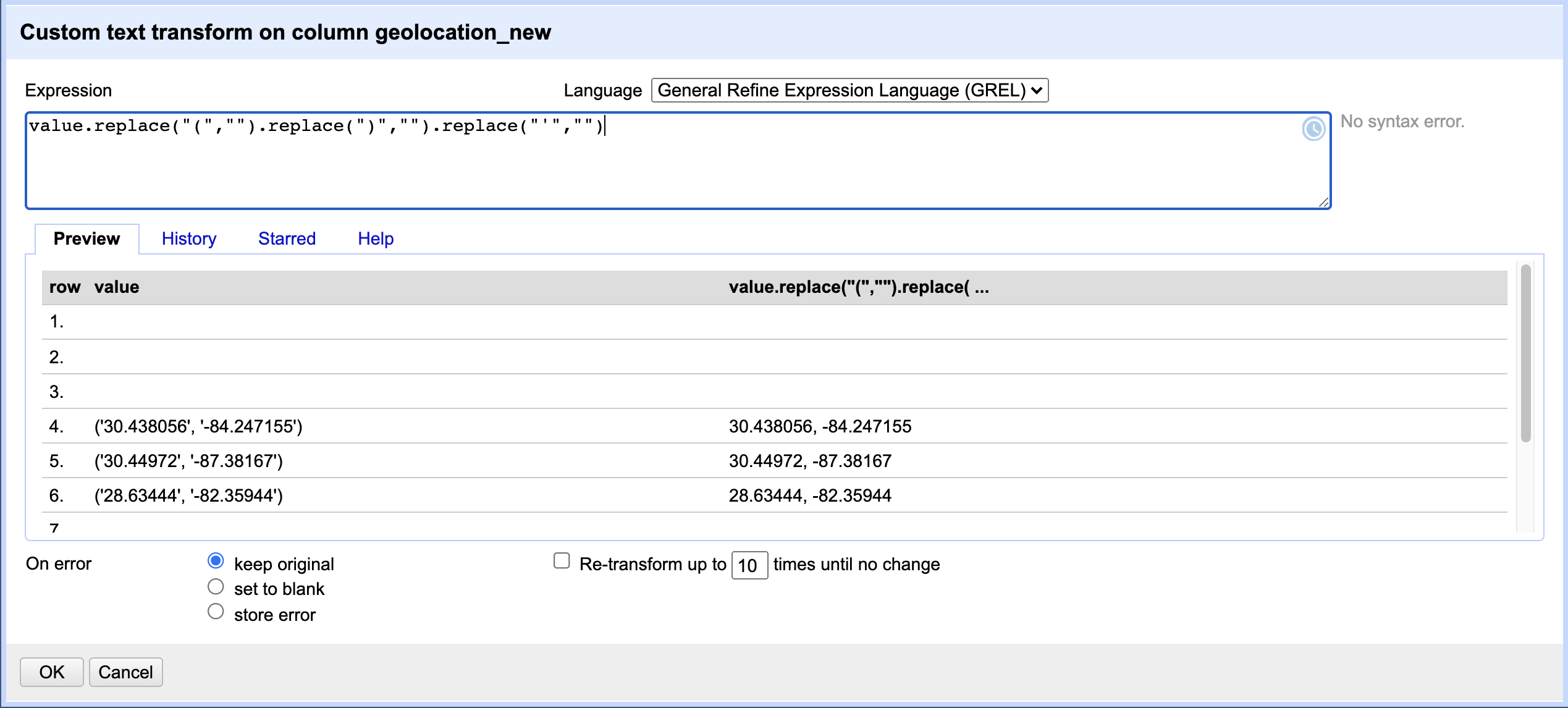Click the OK button
This screenshot has width=1568, height=708.
point(51,672)
